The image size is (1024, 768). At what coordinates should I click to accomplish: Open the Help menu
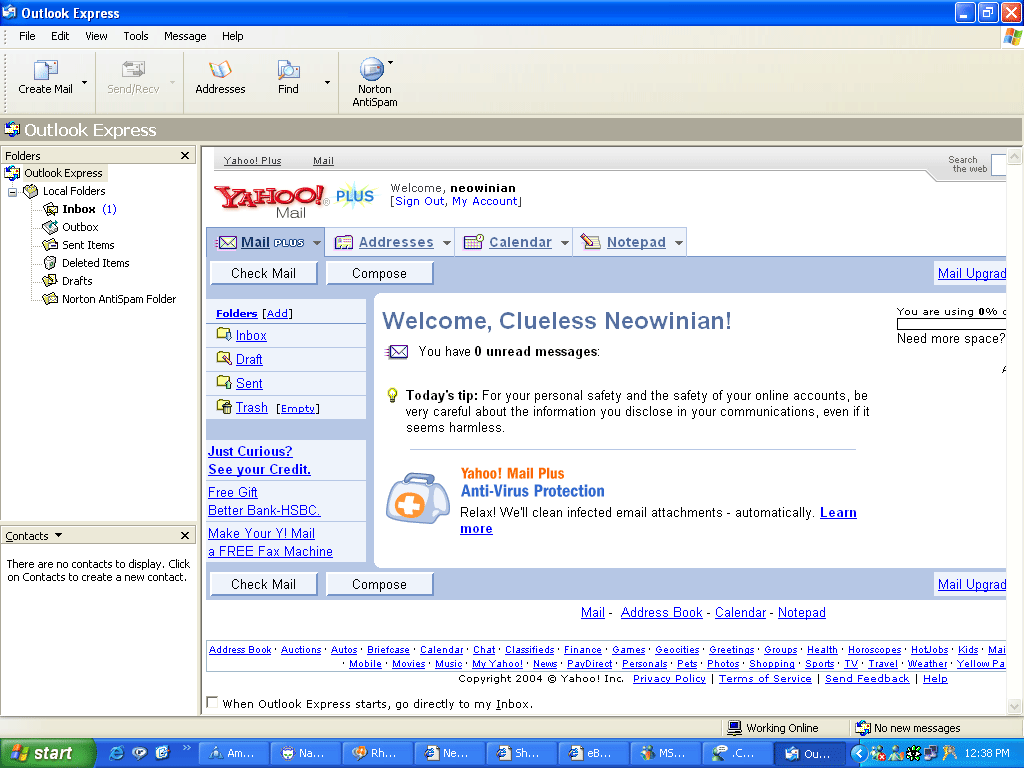point(232,36)
